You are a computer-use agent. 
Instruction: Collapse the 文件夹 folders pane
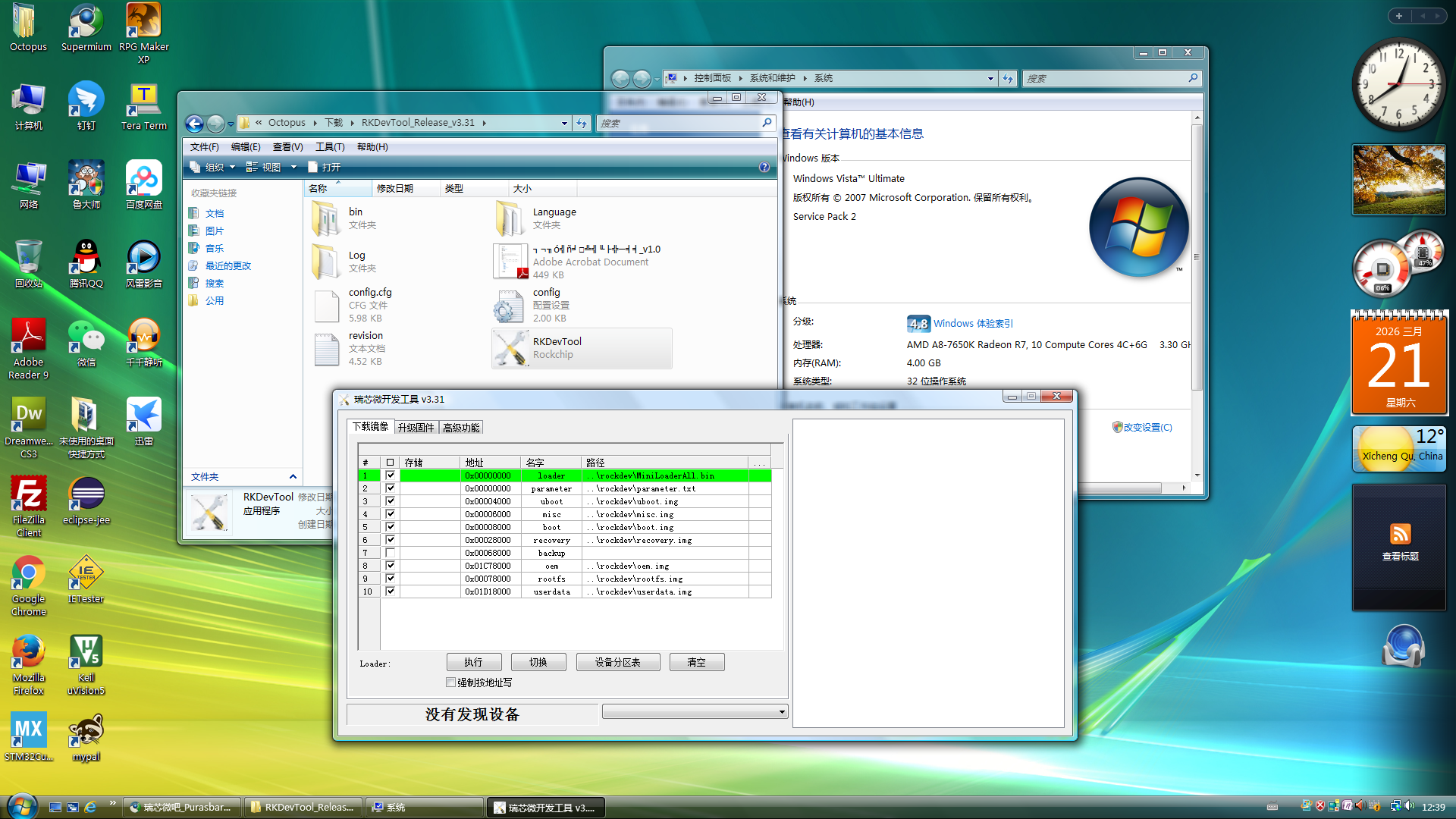tap(293, 476)
